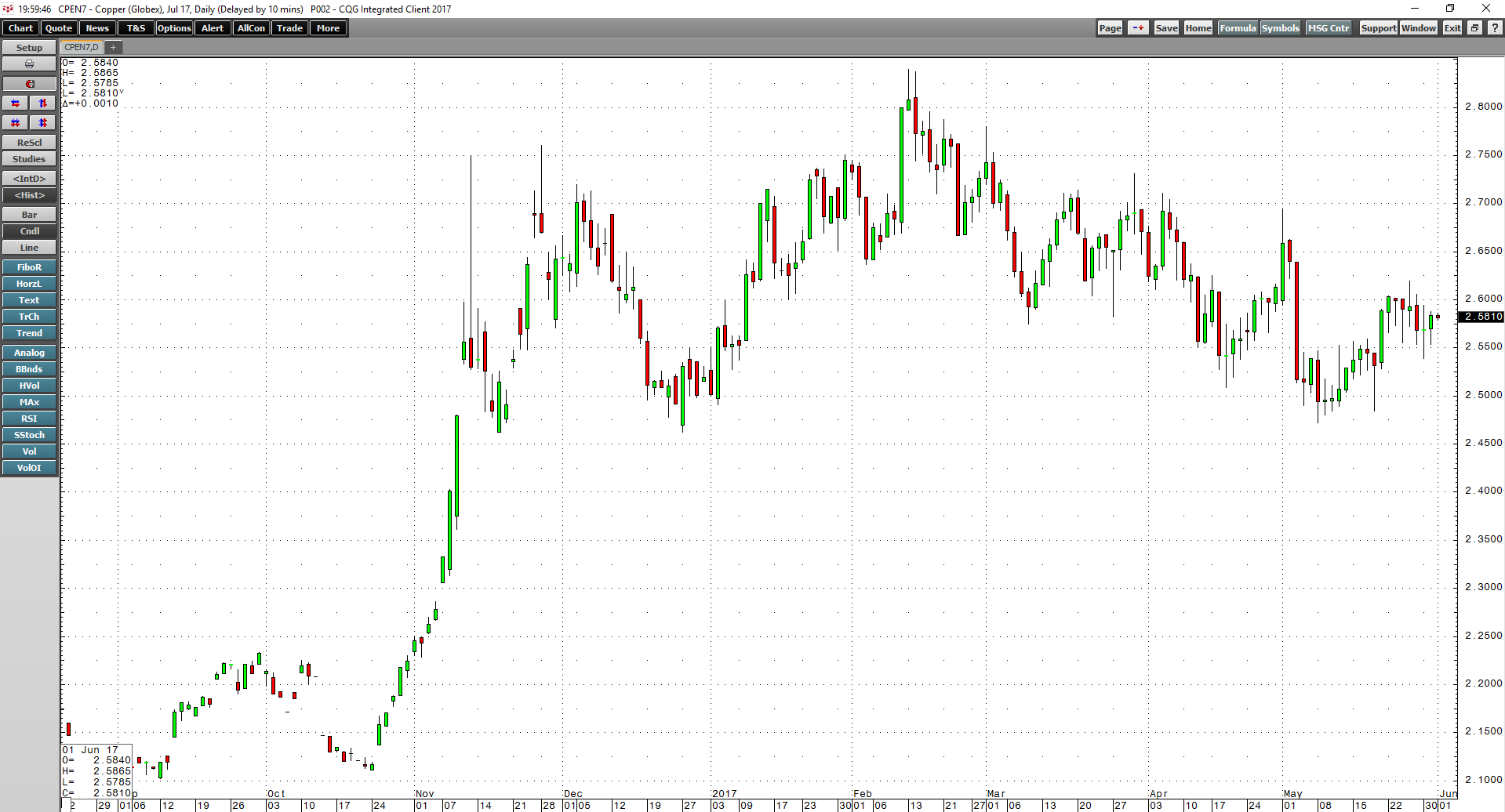Click the Save button
The image size is (1505, 812).
coord(1166,28)
